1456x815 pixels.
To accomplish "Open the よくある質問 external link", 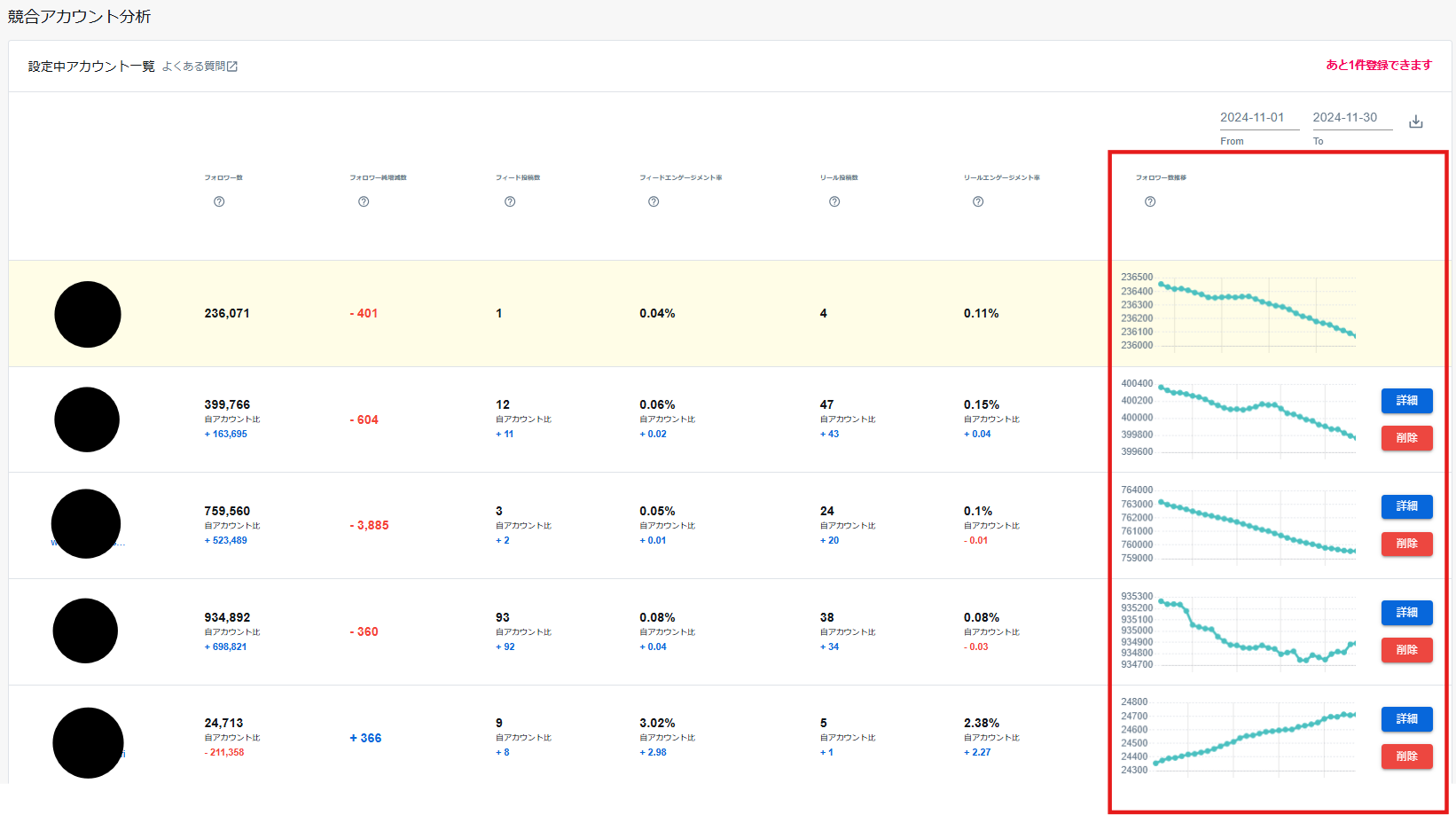I will tap(200, 67).
